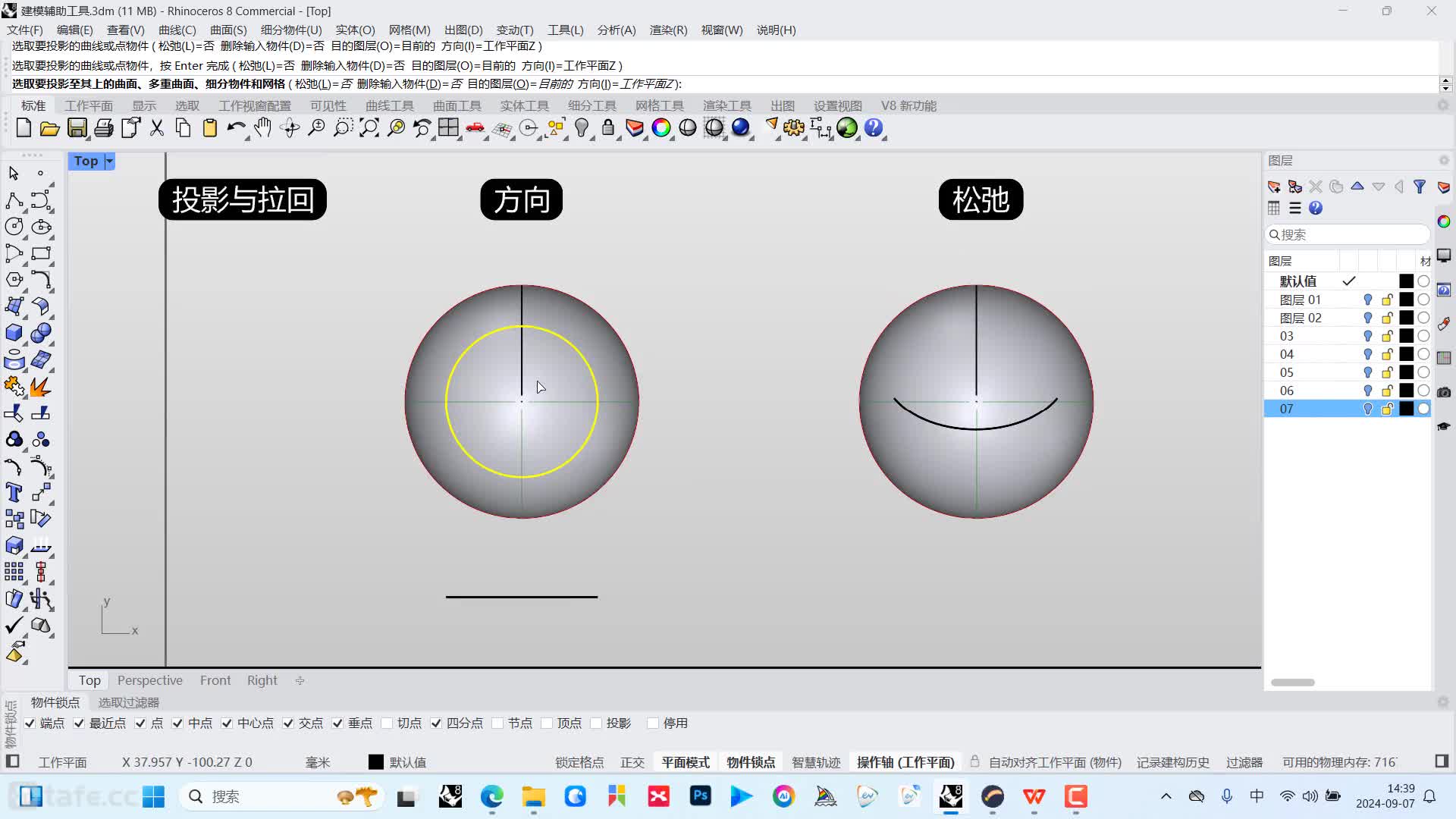The image size is (1456, 819).
Task: Click the blue render sphere icon
Action: [x=741, y=128]
